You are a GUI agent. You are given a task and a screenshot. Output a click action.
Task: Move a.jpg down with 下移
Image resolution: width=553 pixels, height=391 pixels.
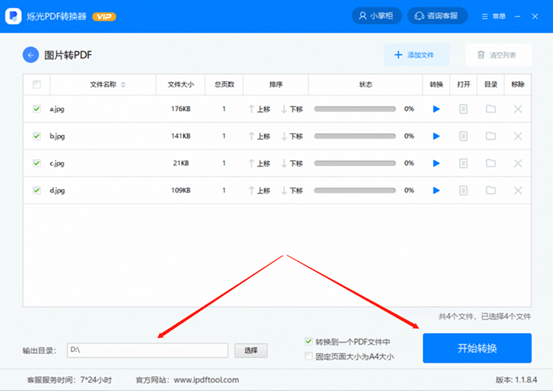coord(292,109)
